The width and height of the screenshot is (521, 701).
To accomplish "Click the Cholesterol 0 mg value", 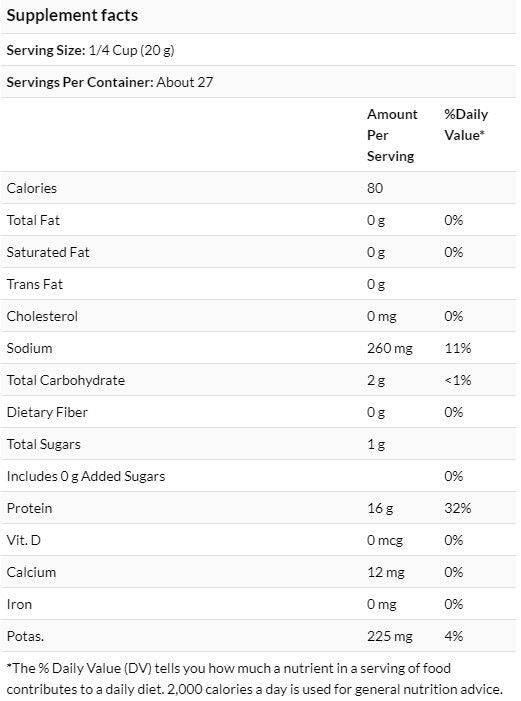I will tap(381, 317).
